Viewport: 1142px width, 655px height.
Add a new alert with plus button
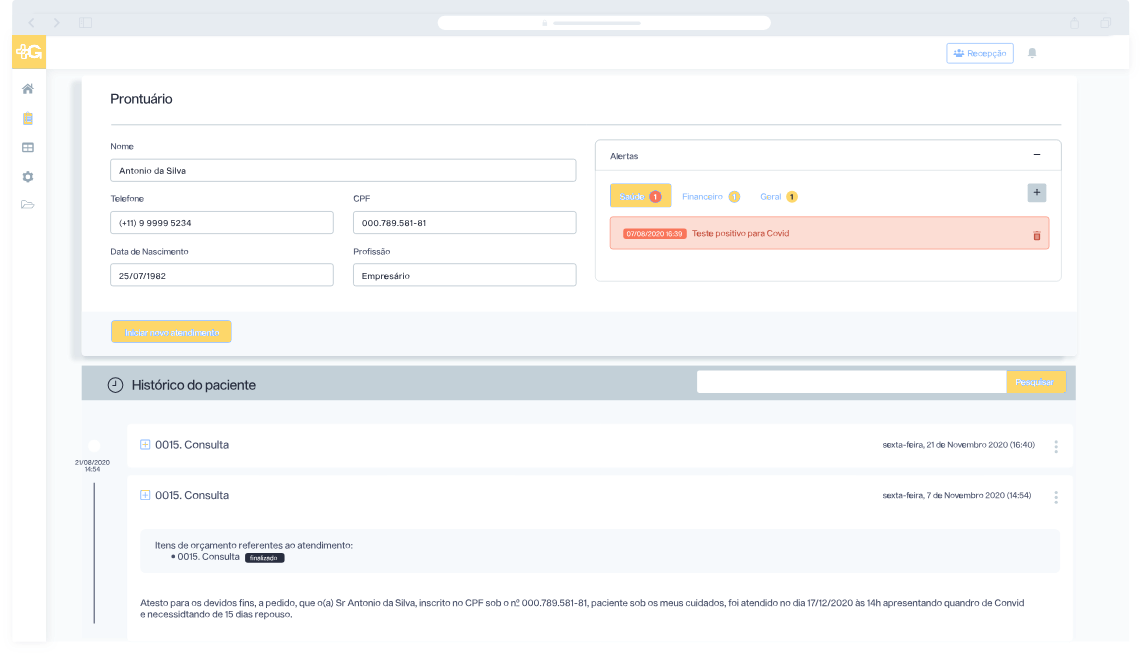[1036, 193]
